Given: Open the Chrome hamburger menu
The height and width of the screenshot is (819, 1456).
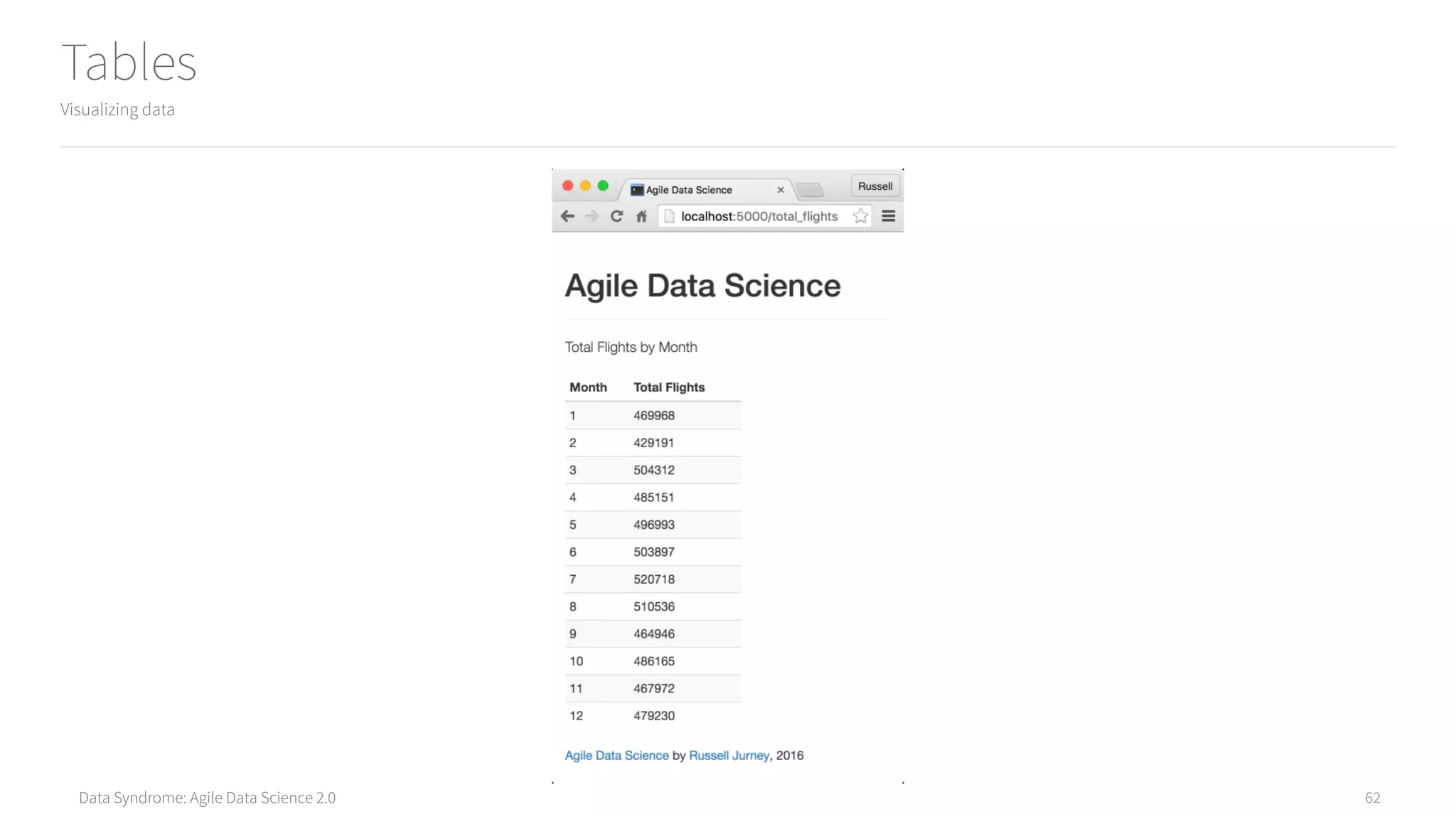Looking at the screenshot, I should 889,216.
